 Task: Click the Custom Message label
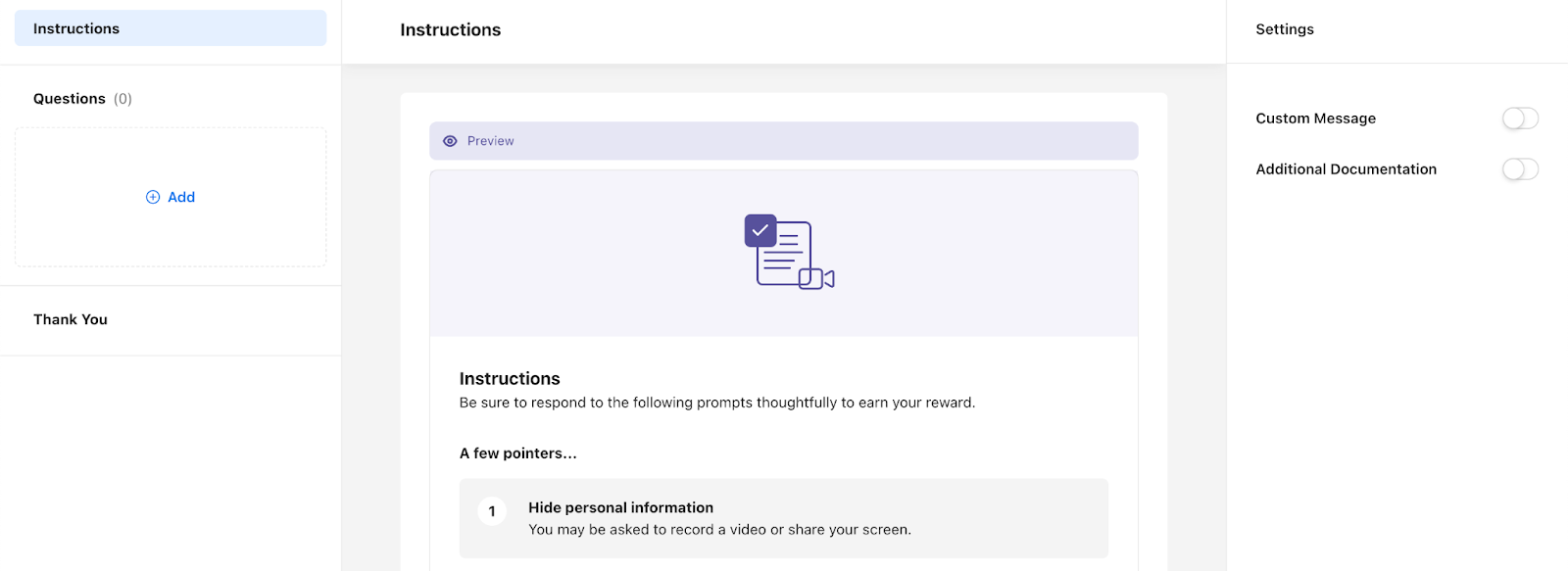[1316, 119]
